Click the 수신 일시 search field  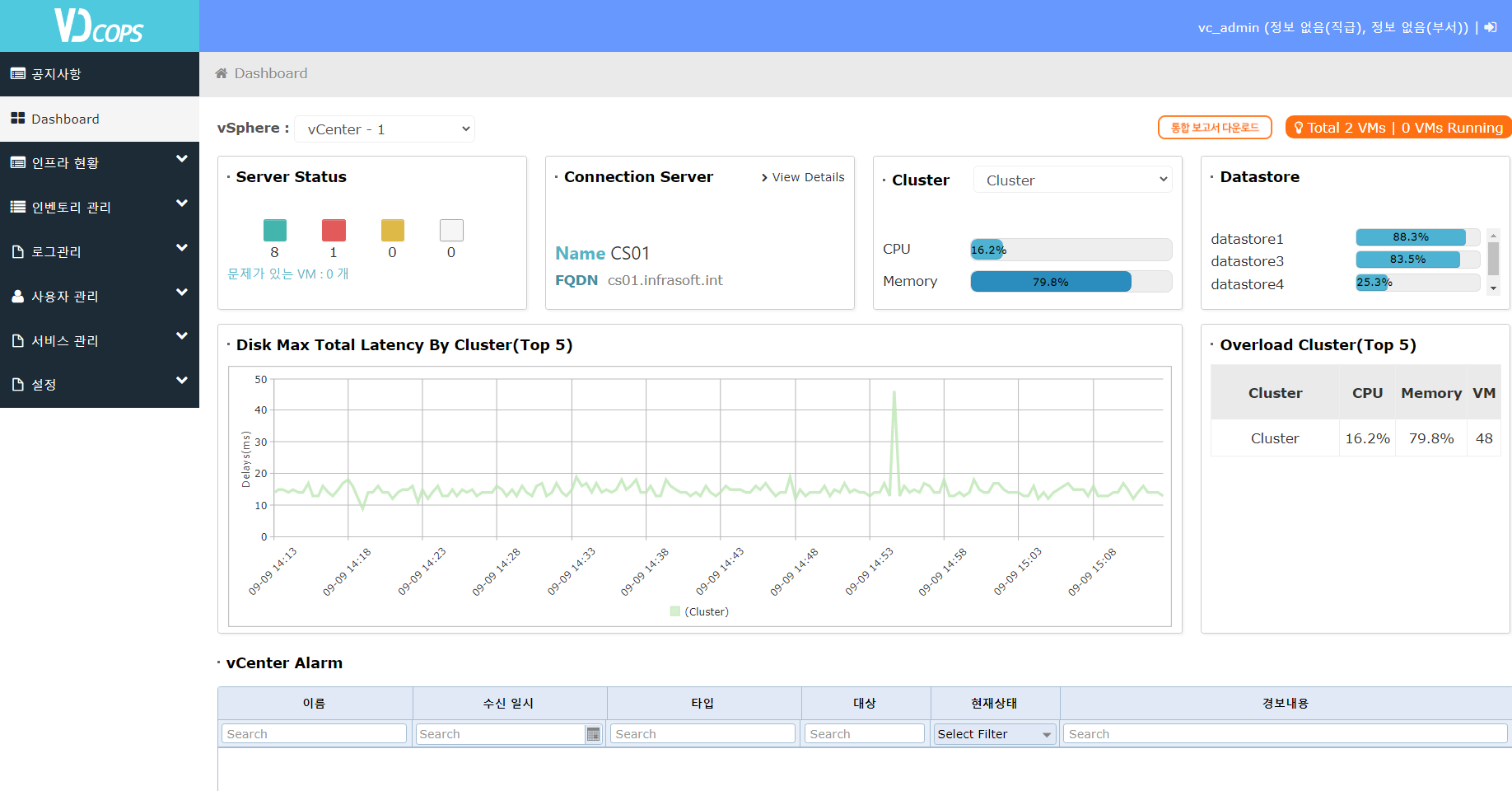click(501, 734)
